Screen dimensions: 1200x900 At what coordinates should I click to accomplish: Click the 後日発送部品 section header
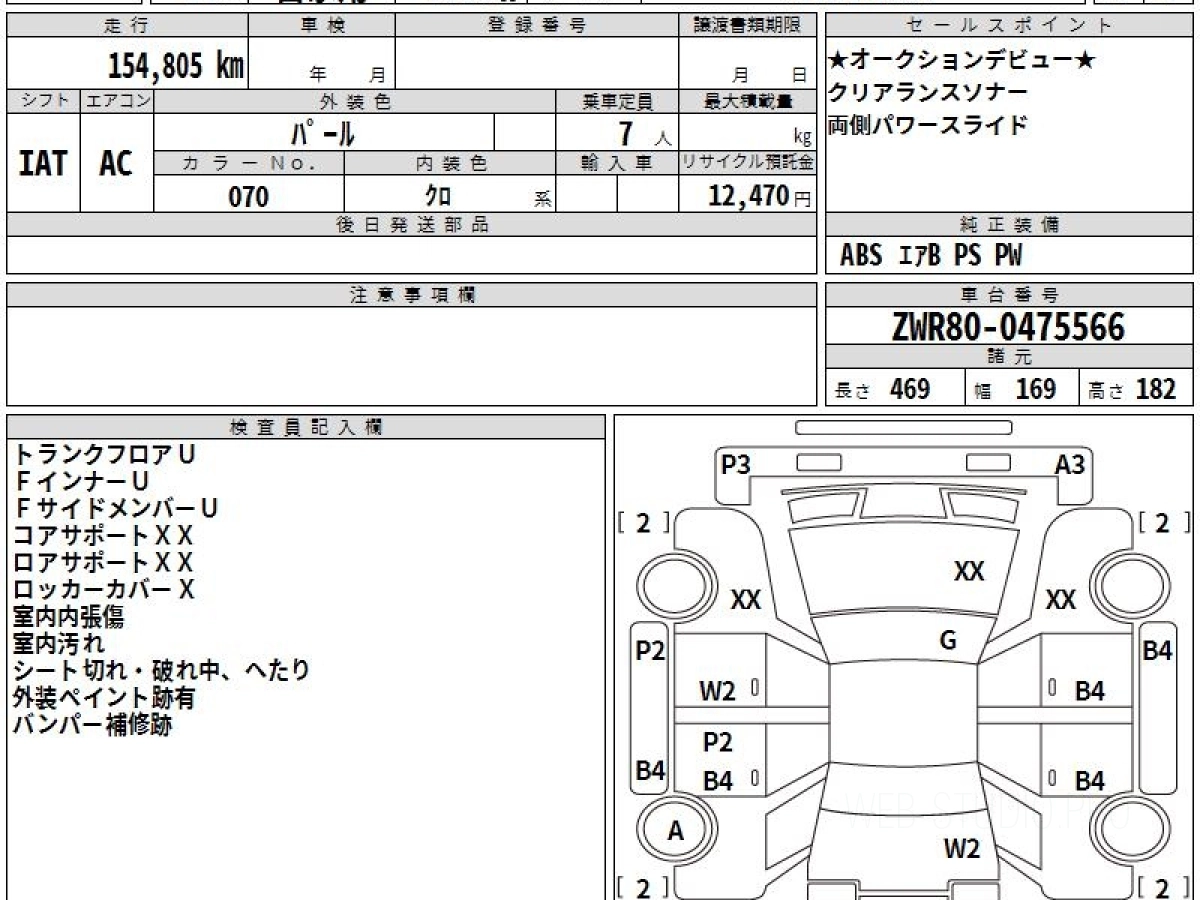(x=412, y=225)
